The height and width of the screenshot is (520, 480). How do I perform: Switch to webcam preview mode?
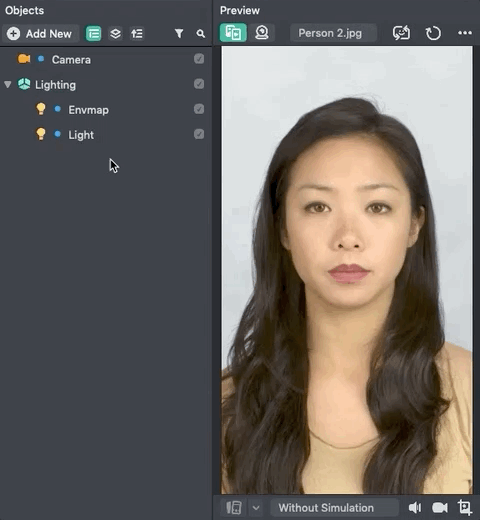click(262, 33)
